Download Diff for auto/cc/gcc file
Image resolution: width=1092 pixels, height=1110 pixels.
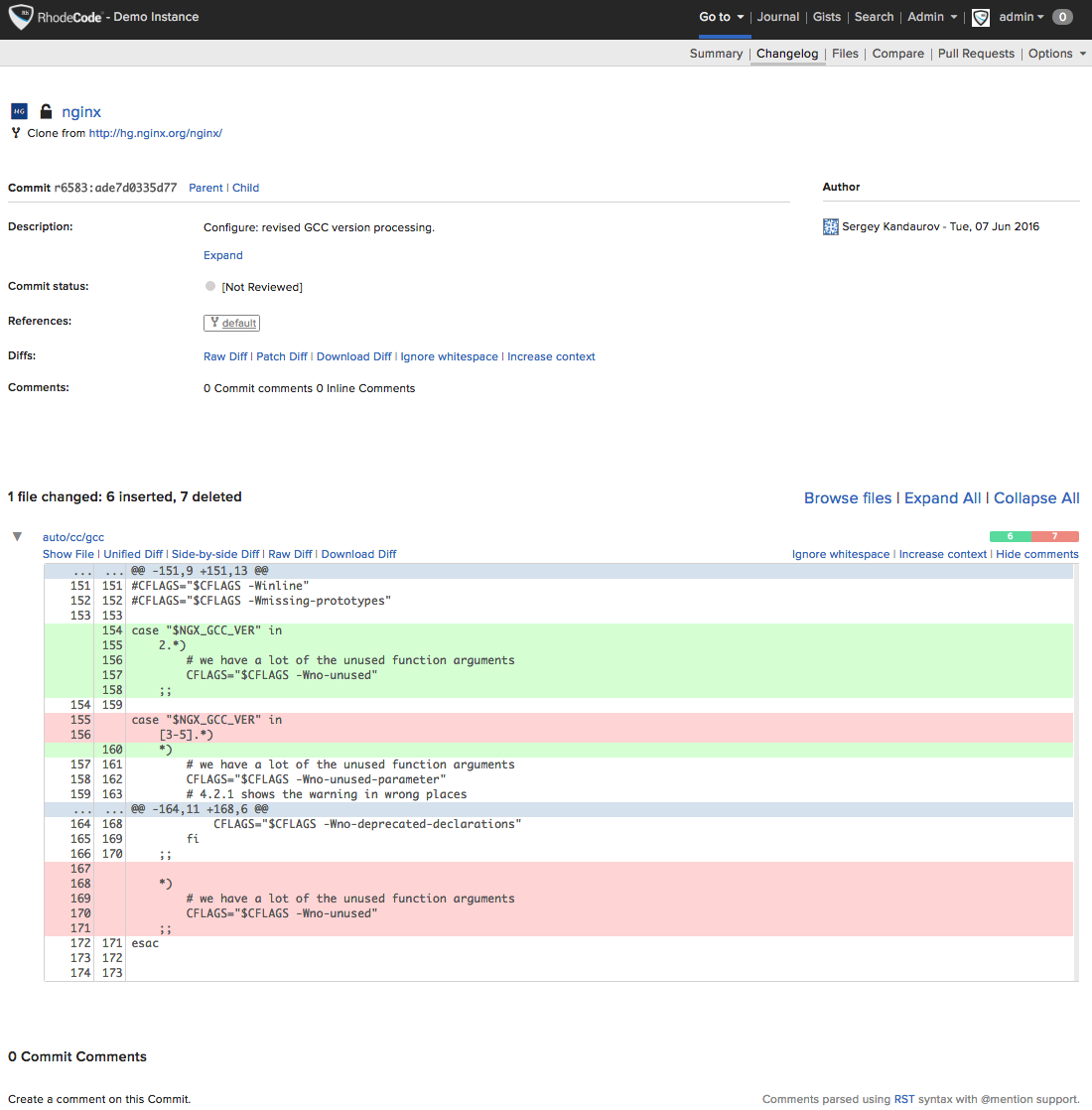(358, 554)
